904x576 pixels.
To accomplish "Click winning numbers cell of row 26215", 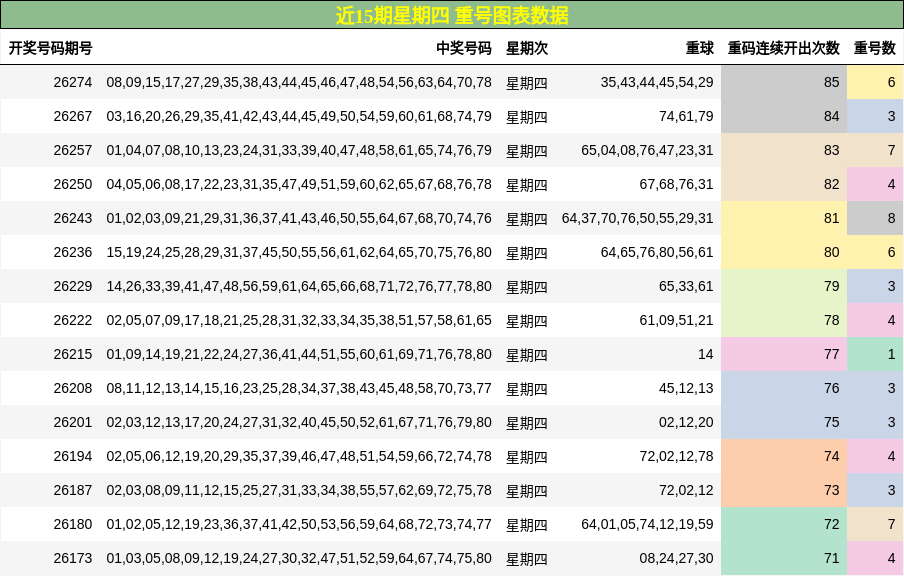I will [299, 355].
